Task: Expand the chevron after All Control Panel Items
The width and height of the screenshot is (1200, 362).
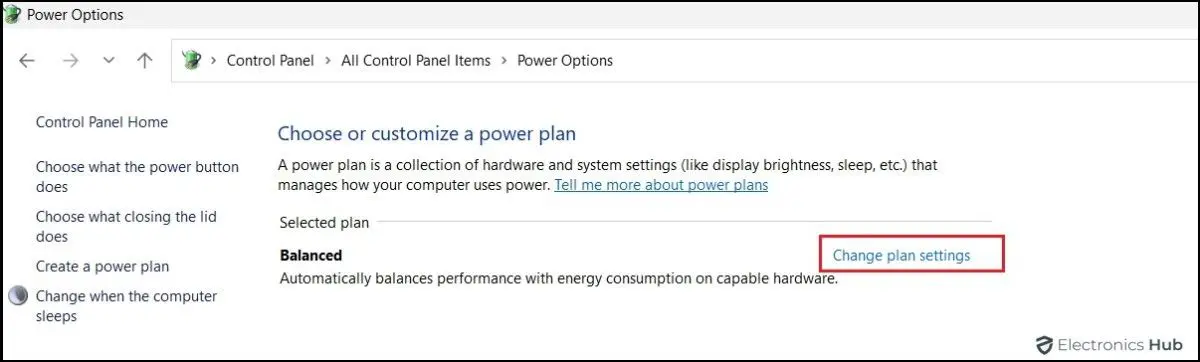Action: point(504,61)
